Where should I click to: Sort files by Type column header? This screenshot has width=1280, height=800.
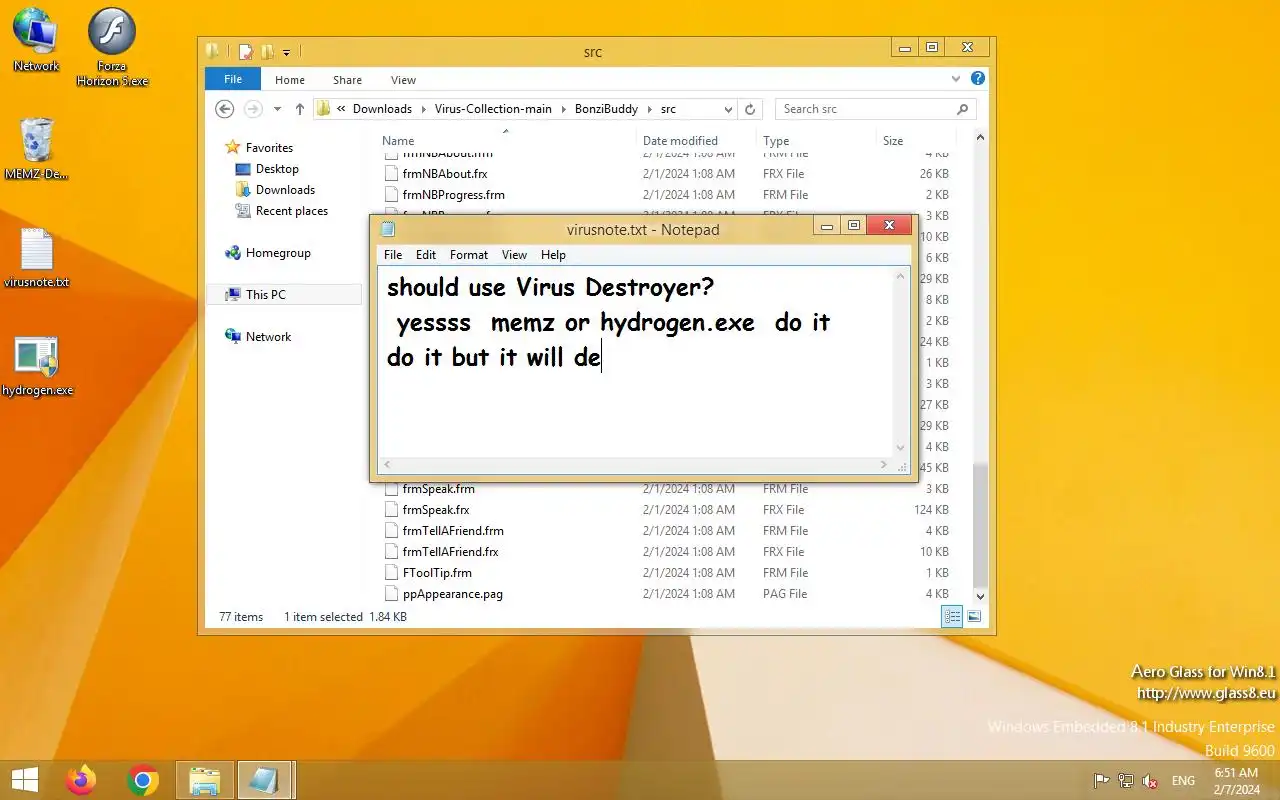816,141
